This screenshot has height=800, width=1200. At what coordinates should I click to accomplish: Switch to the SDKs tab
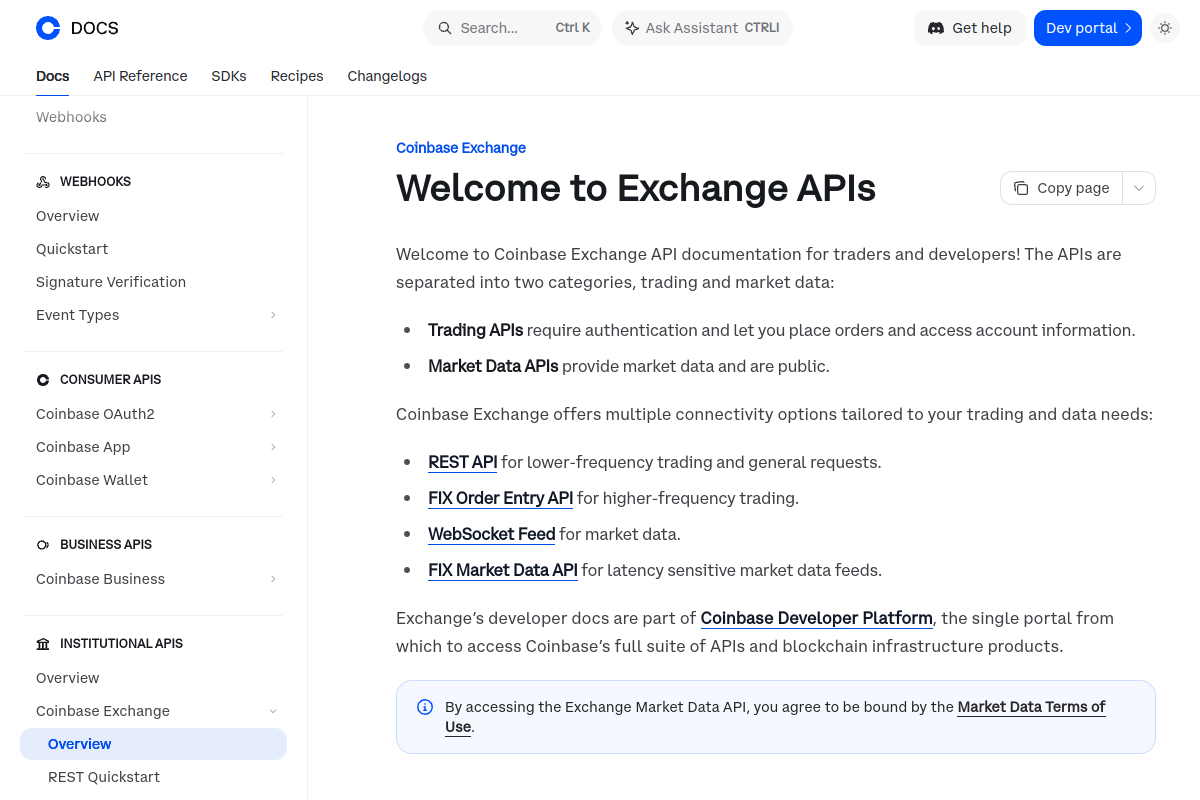[x=229, y=76]
